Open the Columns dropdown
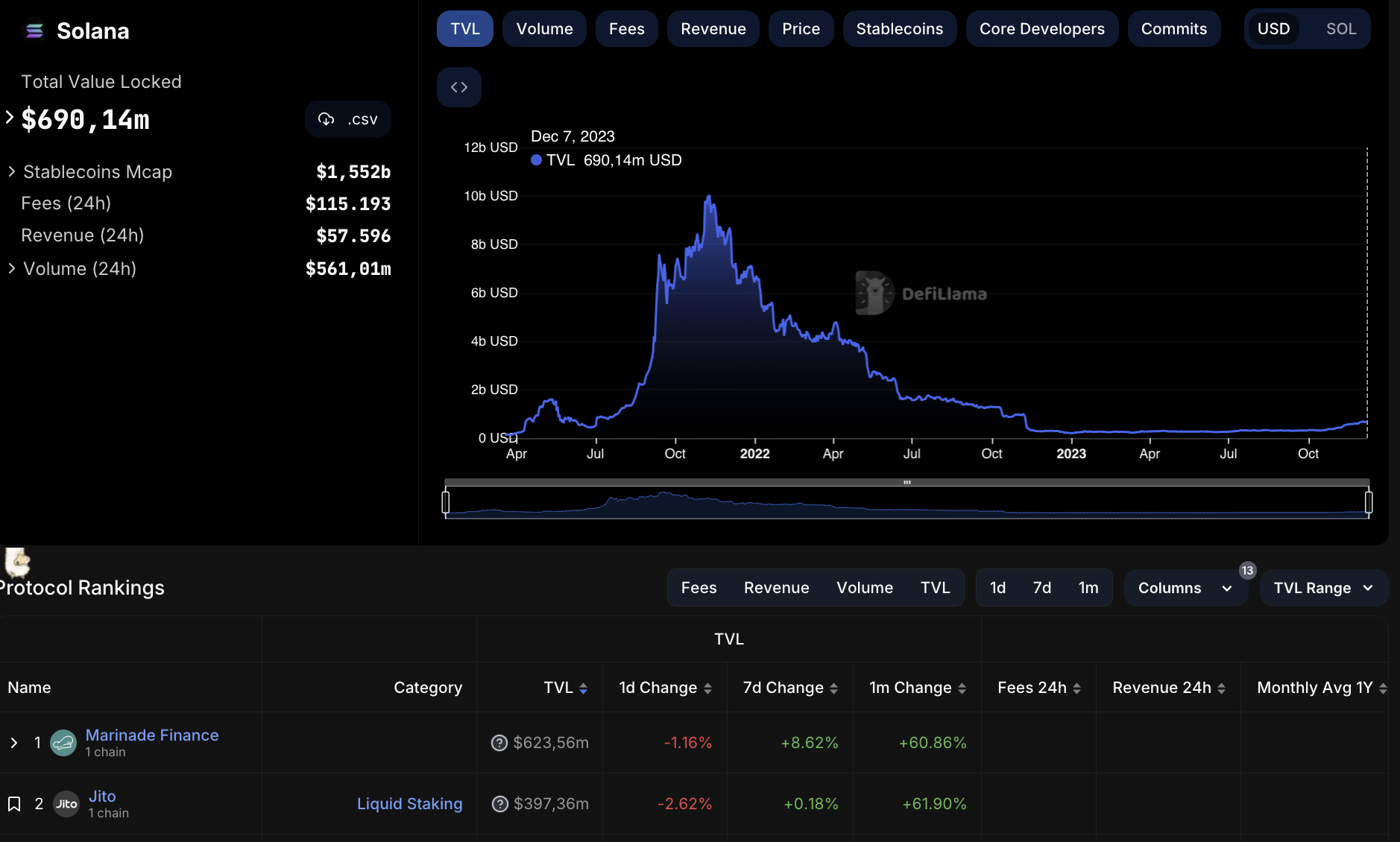This screenshot has width=1400, height=842. tap(1185, 588)
